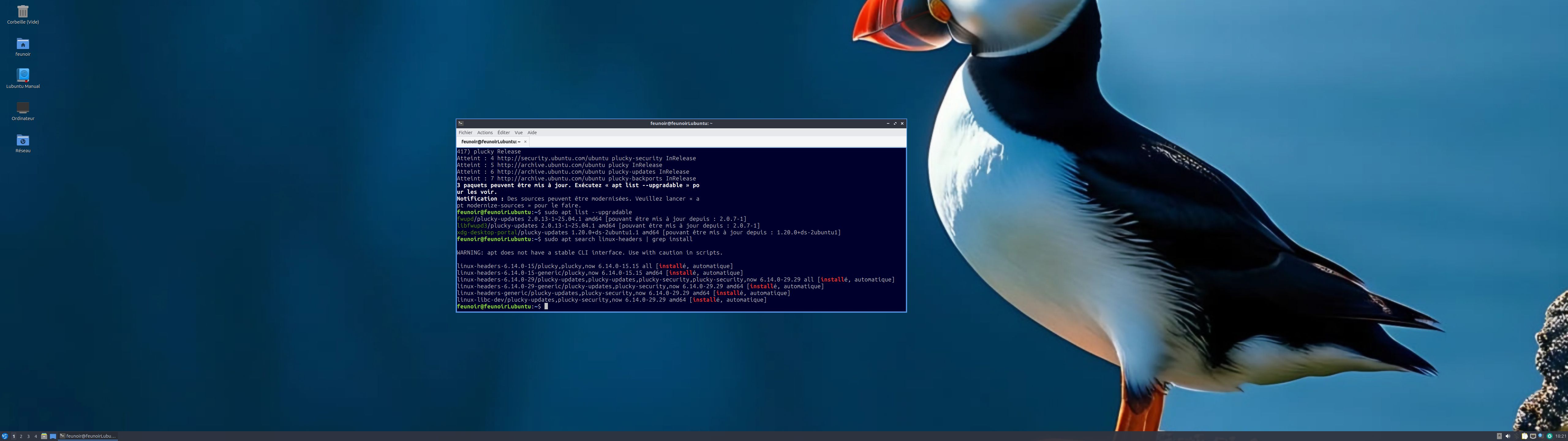Viewport: 1568px width, 441px height.
Task: Click the show desktop panel icon
Action: (53, 436)
